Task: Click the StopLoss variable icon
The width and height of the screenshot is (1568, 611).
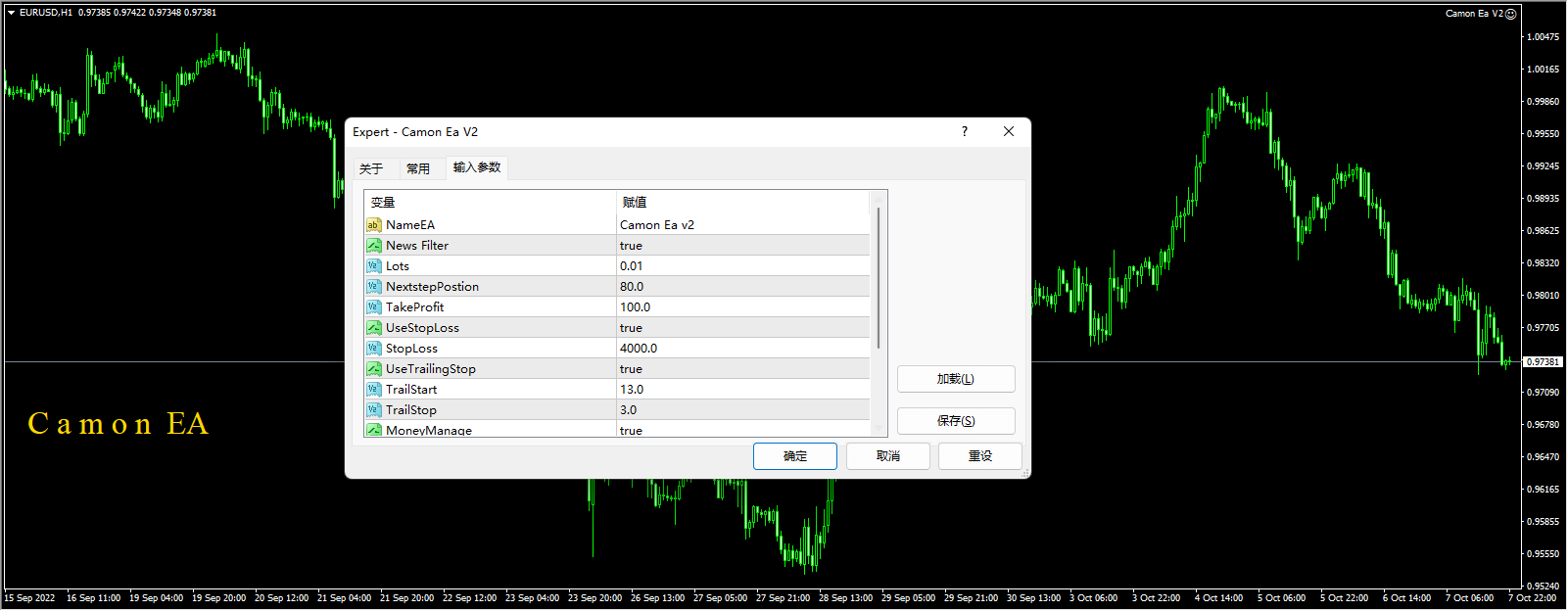Action: pos(373,349)
